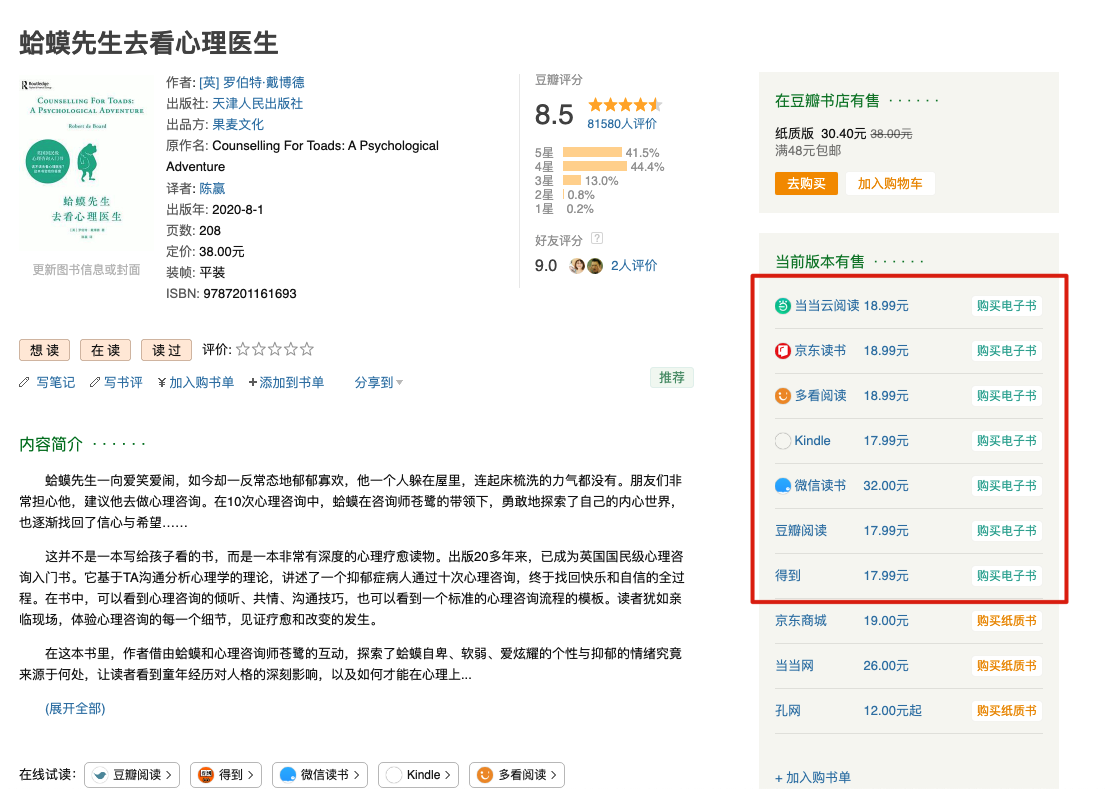Screen dimensions: 1106x789
Task: Expand full summary via 展开全部
Action: tap(75, 708)
